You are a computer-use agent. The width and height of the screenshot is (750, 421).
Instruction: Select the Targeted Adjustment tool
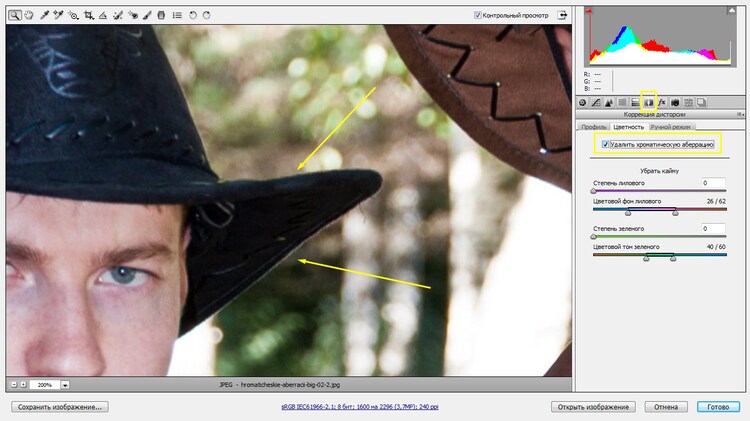(x=73, y=15)
